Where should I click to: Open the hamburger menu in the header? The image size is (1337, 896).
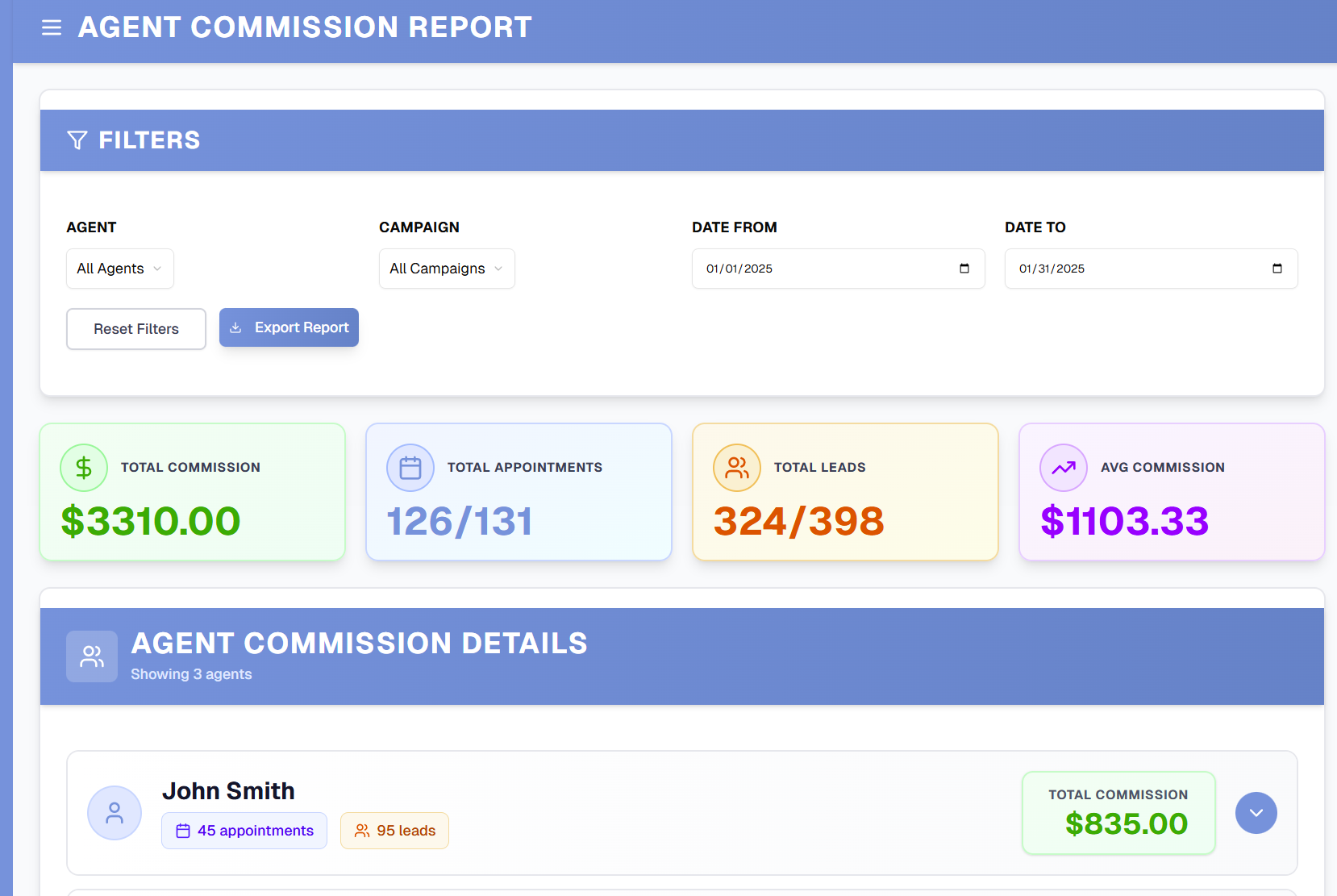coord(51,27)
